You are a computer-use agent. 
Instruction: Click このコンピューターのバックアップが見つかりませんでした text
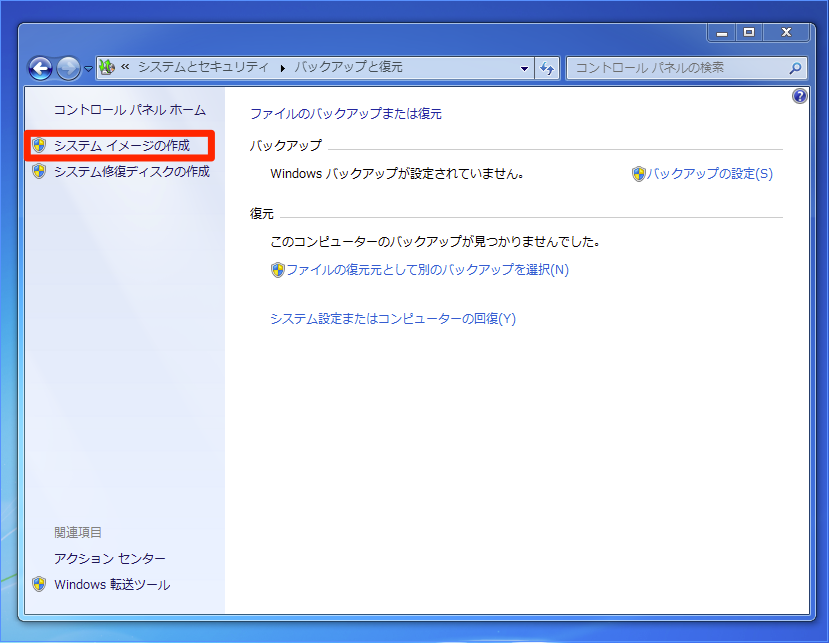tap(435, 242)
